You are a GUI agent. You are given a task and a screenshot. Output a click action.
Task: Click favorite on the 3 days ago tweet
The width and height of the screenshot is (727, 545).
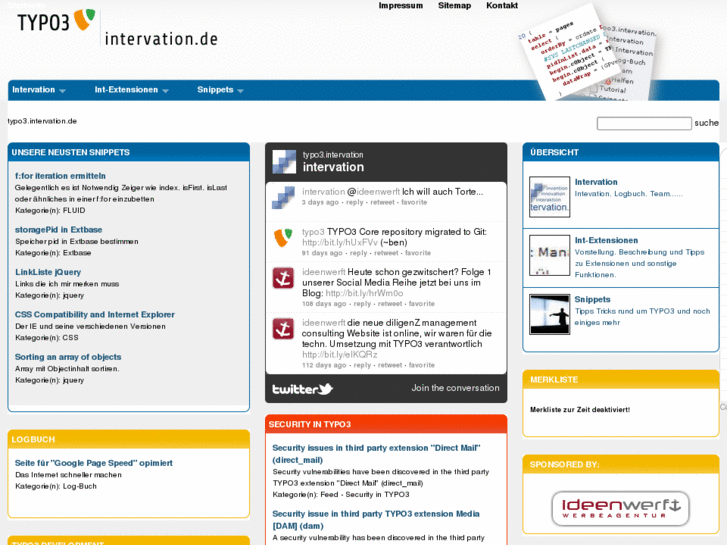point(414,202)
